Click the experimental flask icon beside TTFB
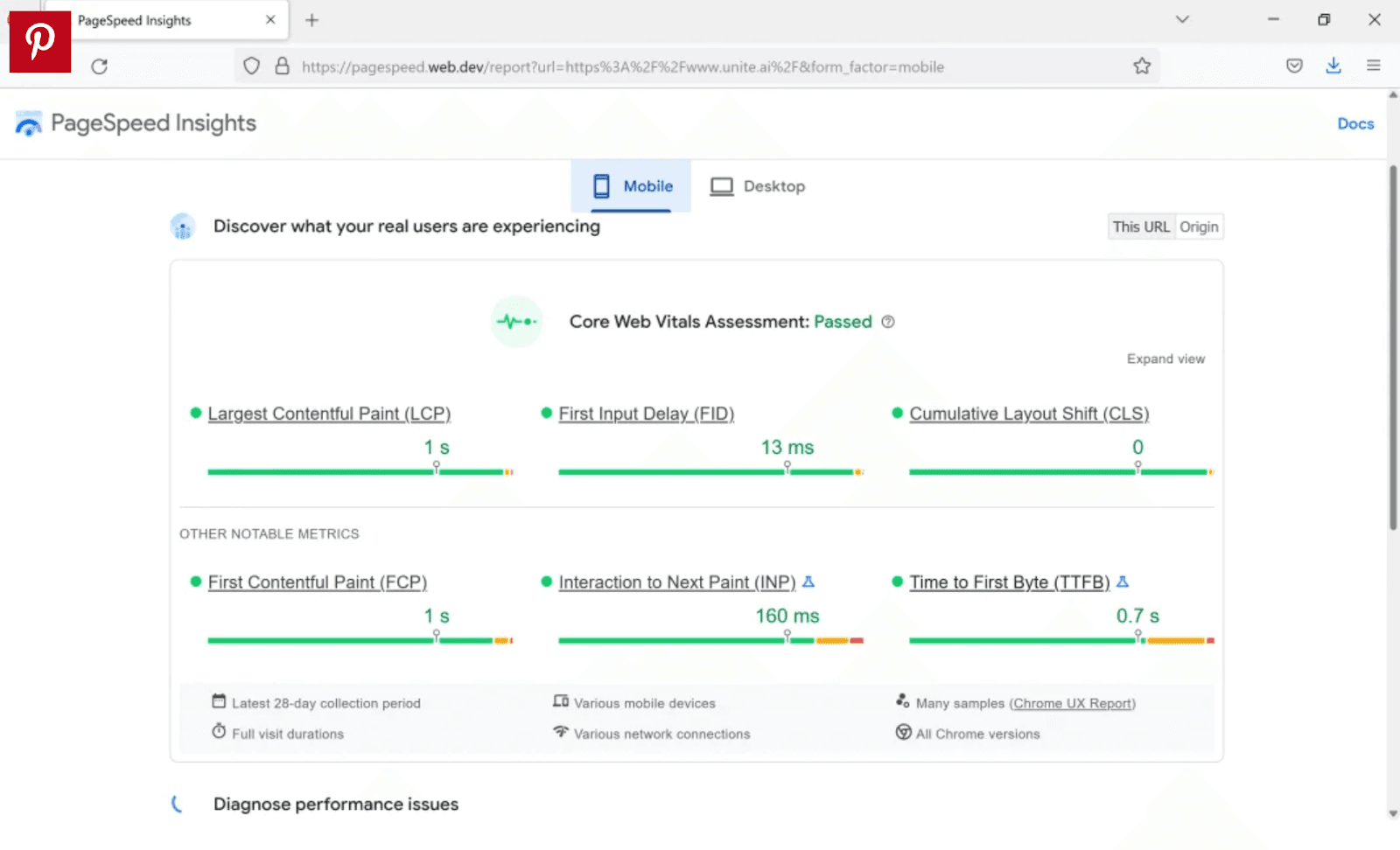The height and width of the screenshot is (850, 1400). click(x=1123, y=582)
